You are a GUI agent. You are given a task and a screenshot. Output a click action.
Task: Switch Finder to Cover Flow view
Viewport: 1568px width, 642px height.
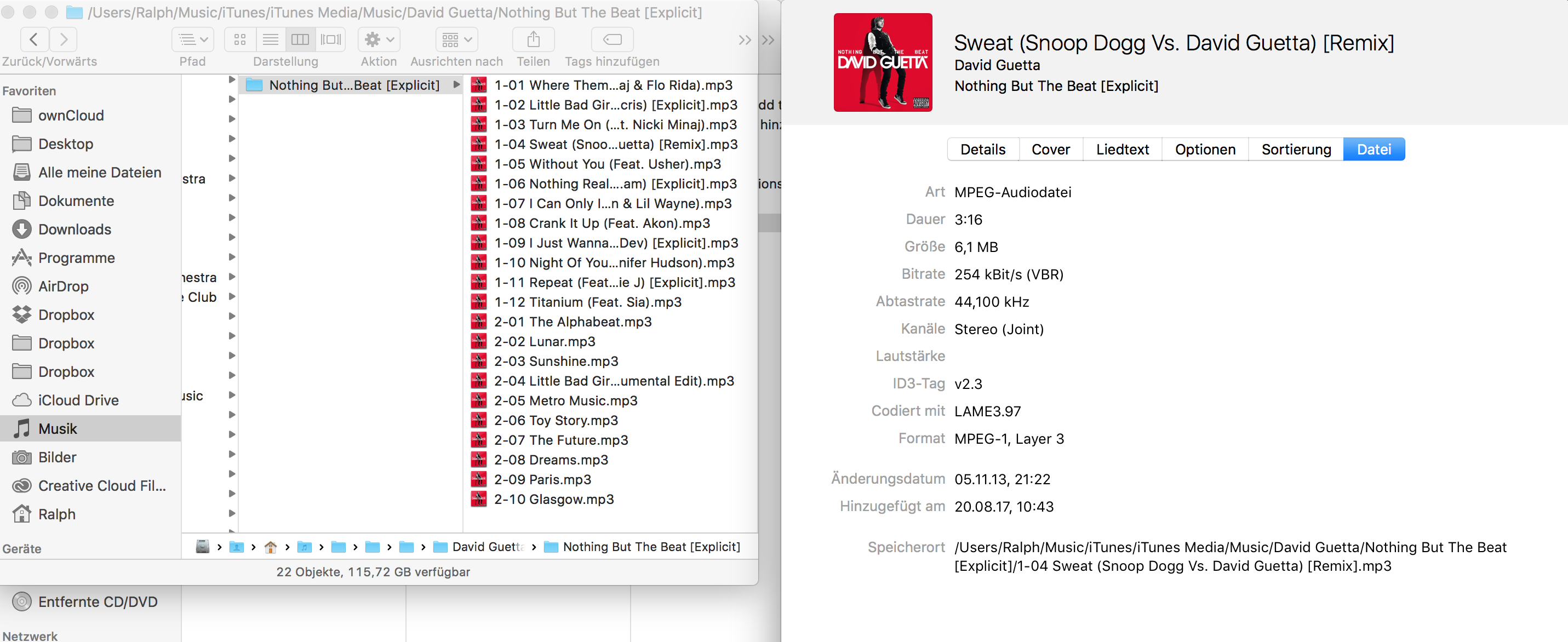click(330, 39)
